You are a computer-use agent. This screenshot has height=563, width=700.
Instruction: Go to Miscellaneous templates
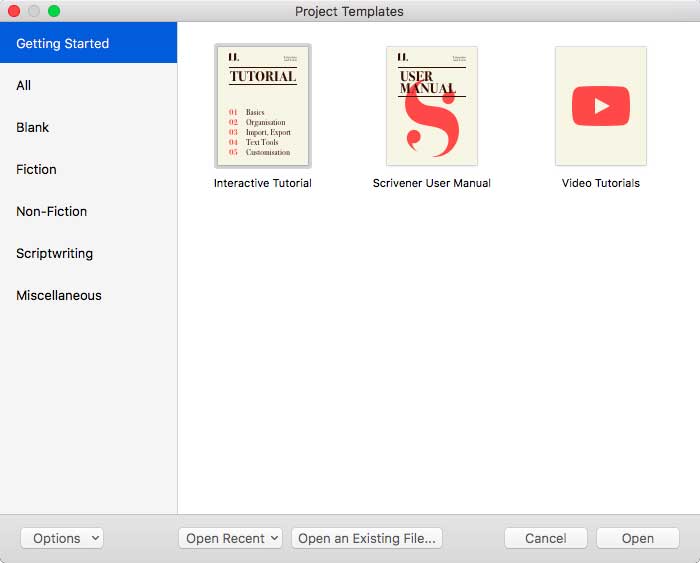coord(88,295)
